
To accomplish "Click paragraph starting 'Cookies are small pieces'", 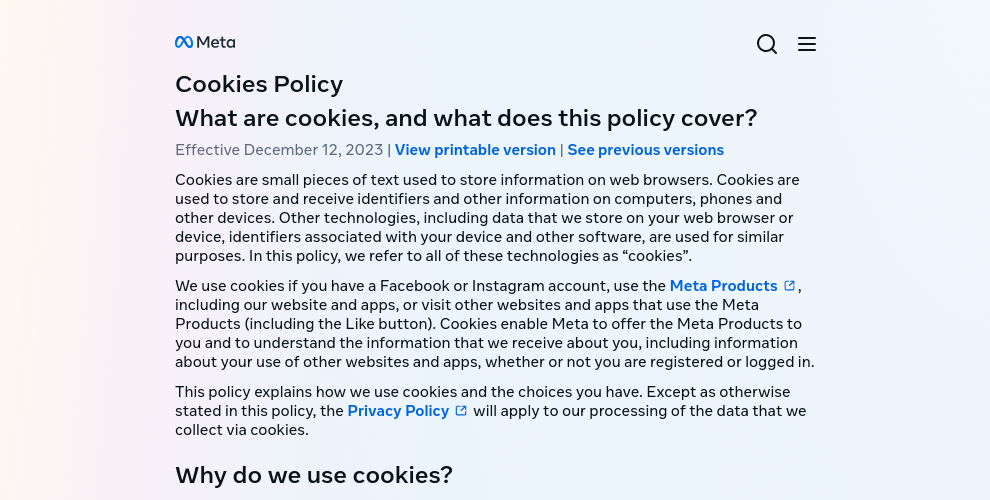I will (487, 218).
